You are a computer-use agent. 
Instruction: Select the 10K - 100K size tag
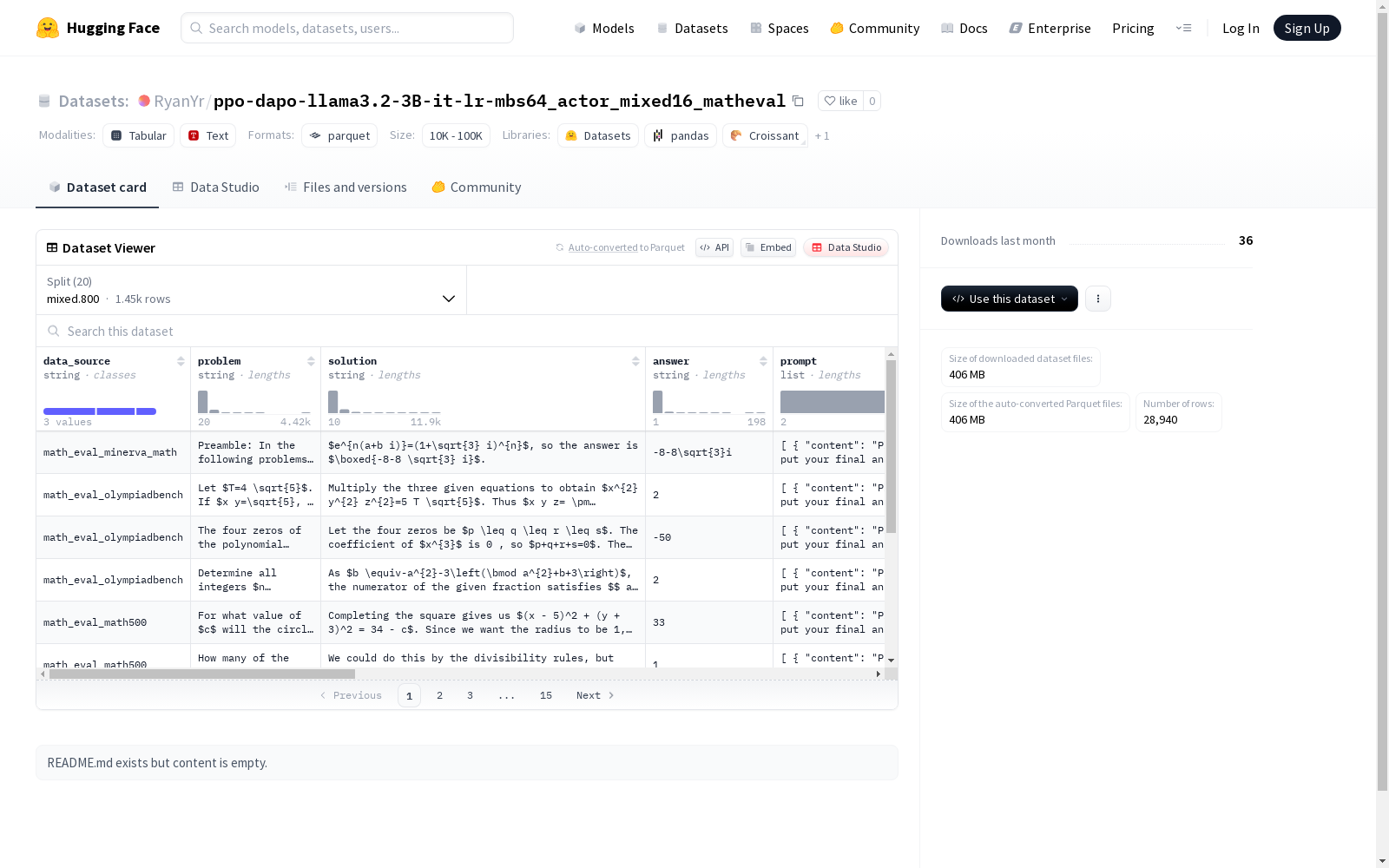(x=456, y=135)
